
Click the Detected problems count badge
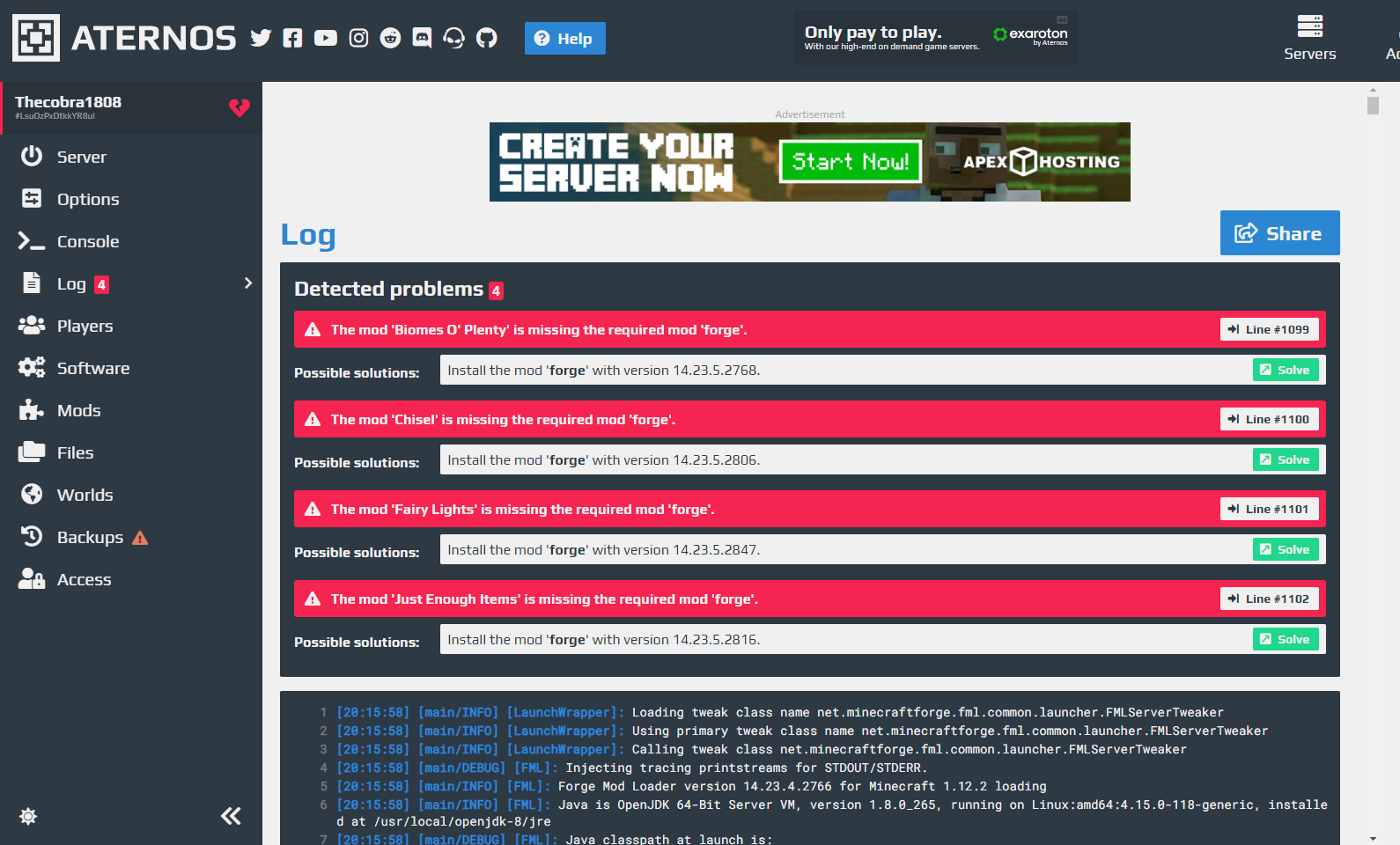click(x=497, y=290)
